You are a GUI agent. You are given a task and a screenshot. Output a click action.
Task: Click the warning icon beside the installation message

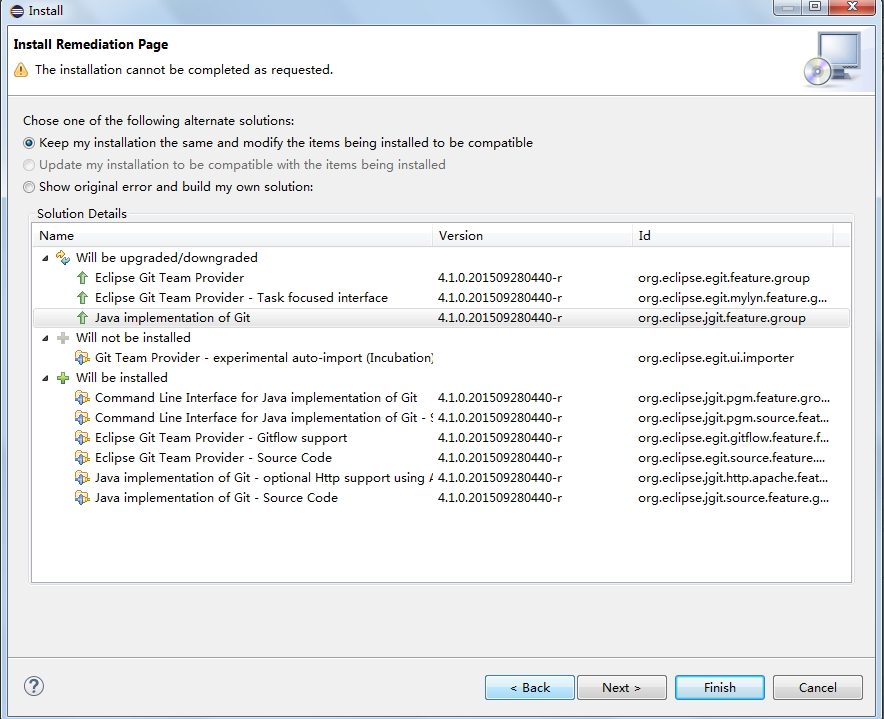(21, 70)
